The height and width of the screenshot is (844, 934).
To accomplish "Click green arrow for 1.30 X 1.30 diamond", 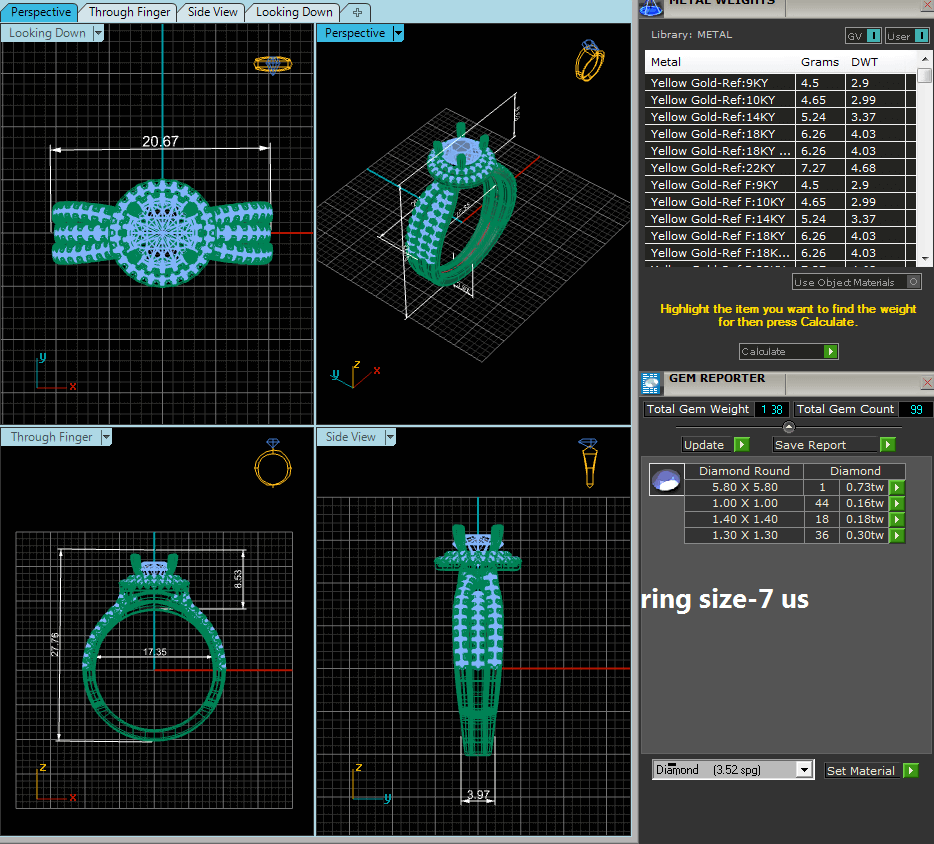I will (897, 536).
